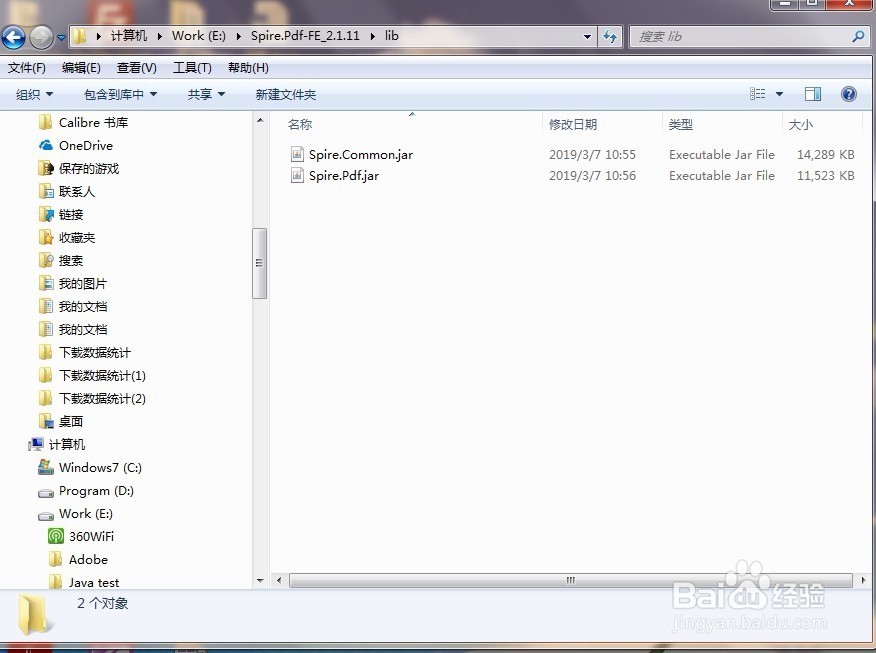Focus the 搜索 lib search box
Screen dimensions: 876x653
(749, 37)
